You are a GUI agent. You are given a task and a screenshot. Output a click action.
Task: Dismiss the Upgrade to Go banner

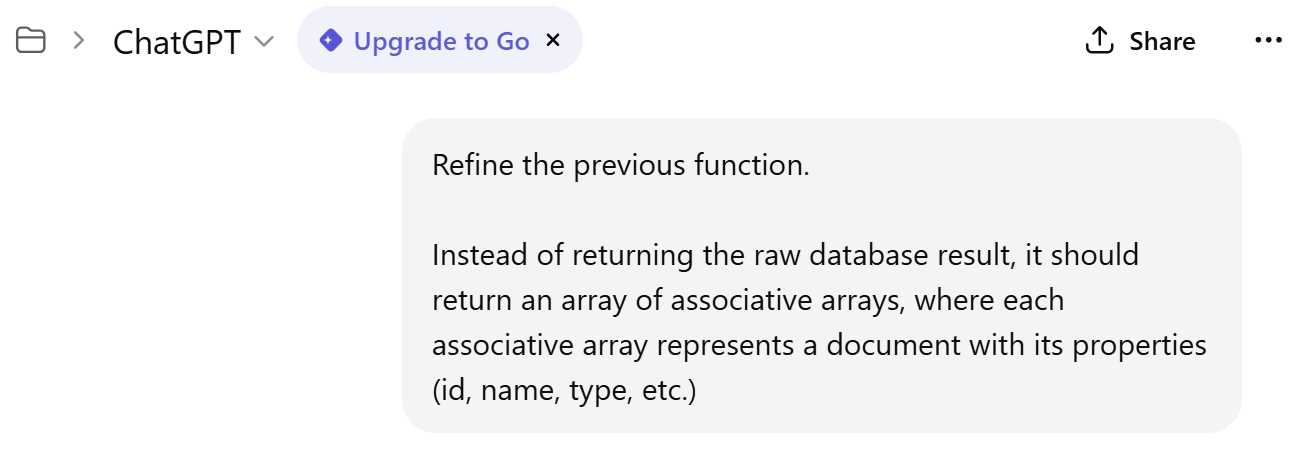tap(553, 41)
